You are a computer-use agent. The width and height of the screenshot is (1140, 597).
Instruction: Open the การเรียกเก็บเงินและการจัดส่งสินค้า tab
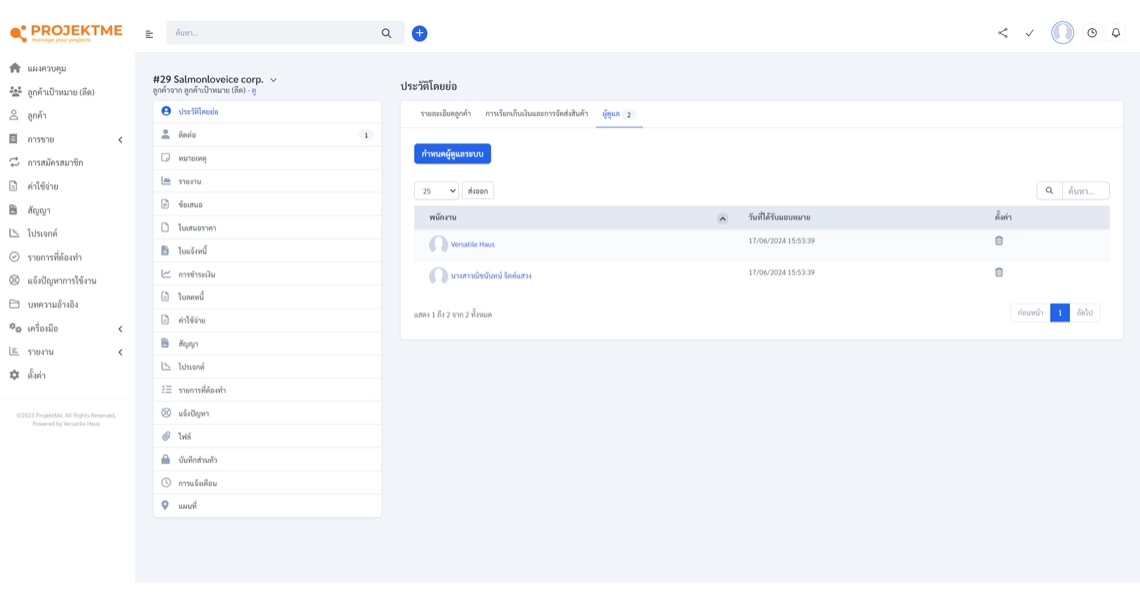[536, 114]
